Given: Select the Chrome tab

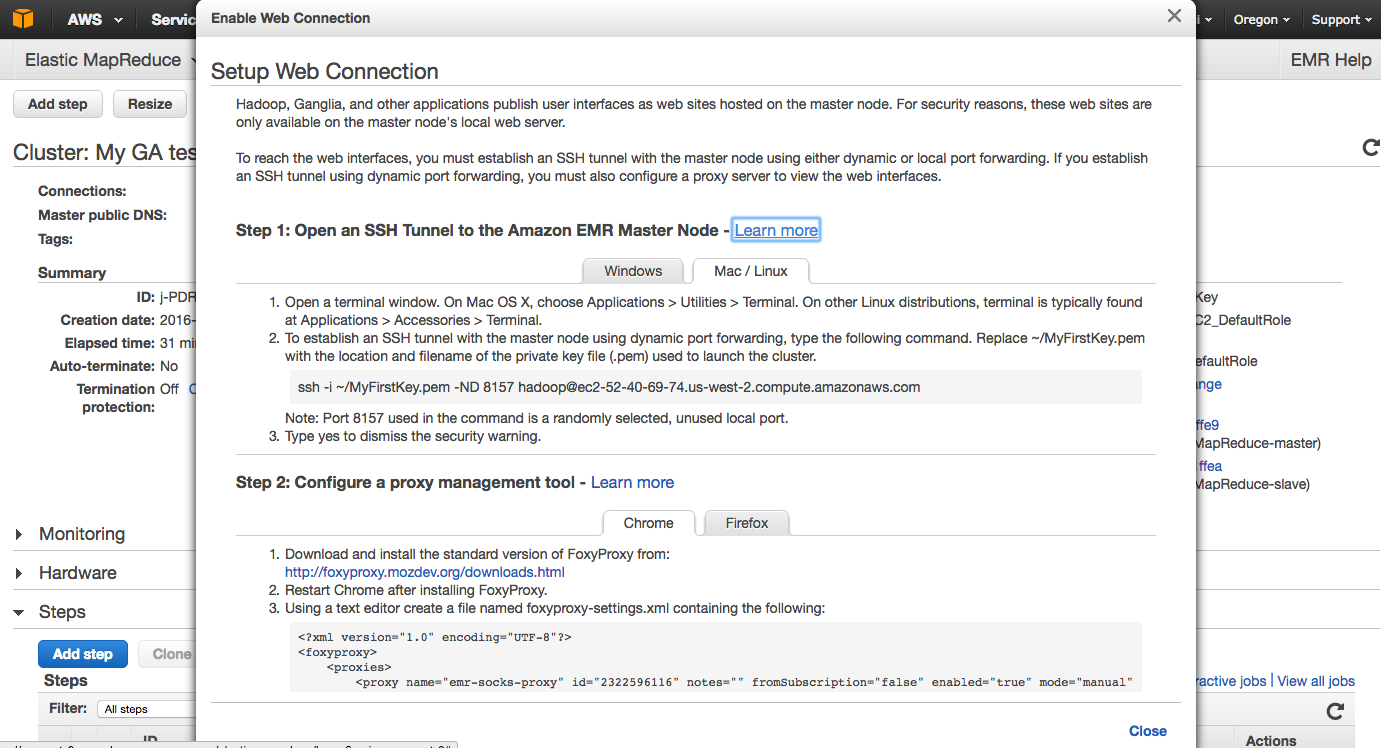Looking at the screenshot, I should 648,523.
